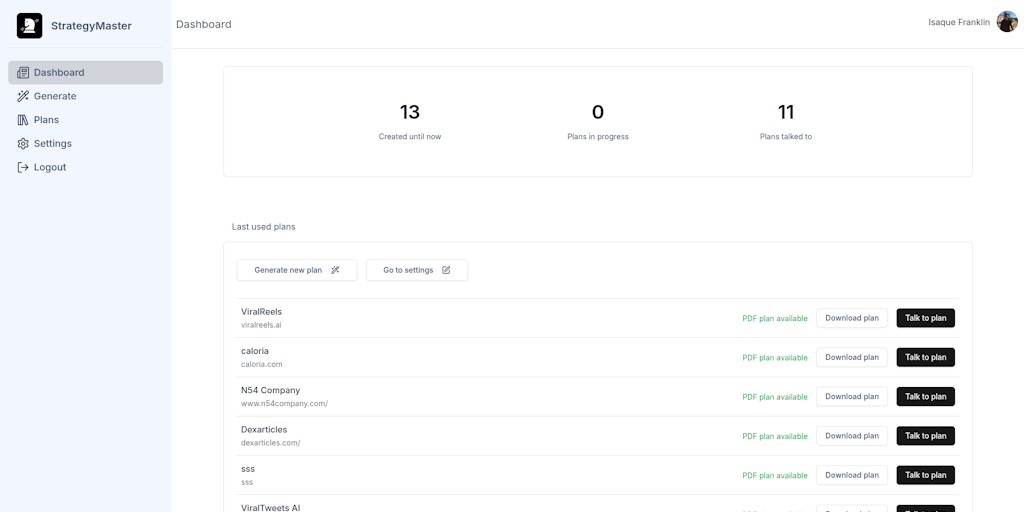Screen dimensions: 1024x512
Task: Click PDF plan available for sss
Action: (x=775, y=475)
